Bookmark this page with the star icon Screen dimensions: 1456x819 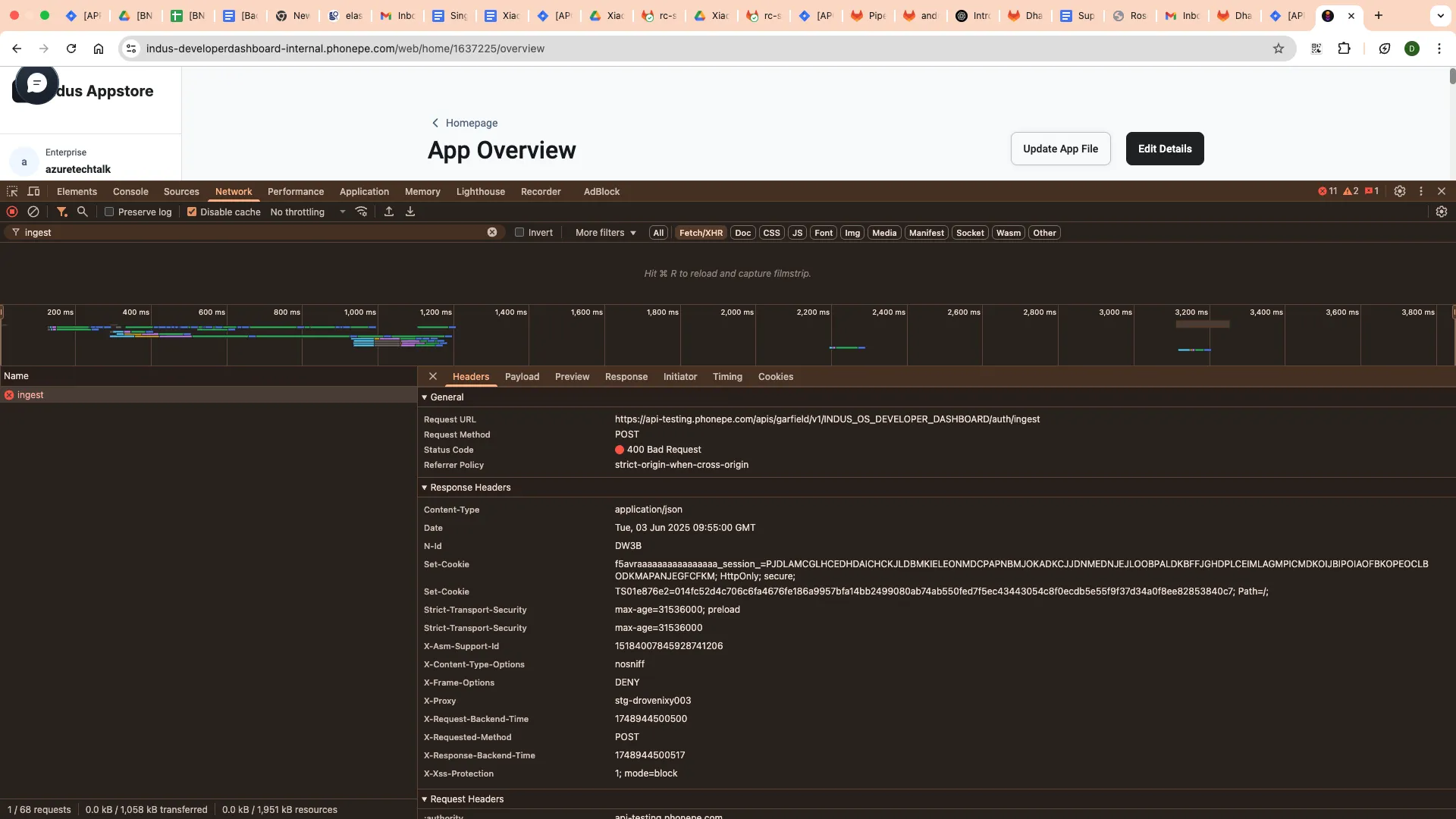(1279, 49)
